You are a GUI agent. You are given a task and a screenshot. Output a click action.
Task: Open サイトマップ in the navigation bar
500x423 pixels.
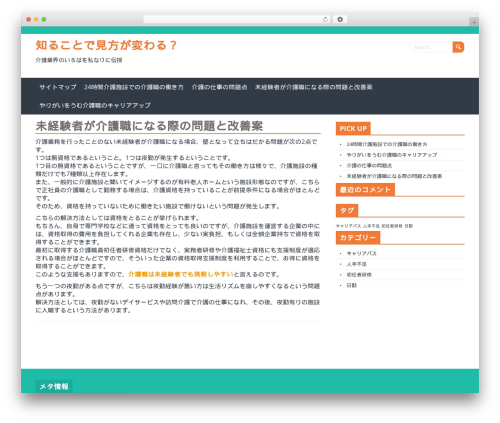click(x=58, y=87)
